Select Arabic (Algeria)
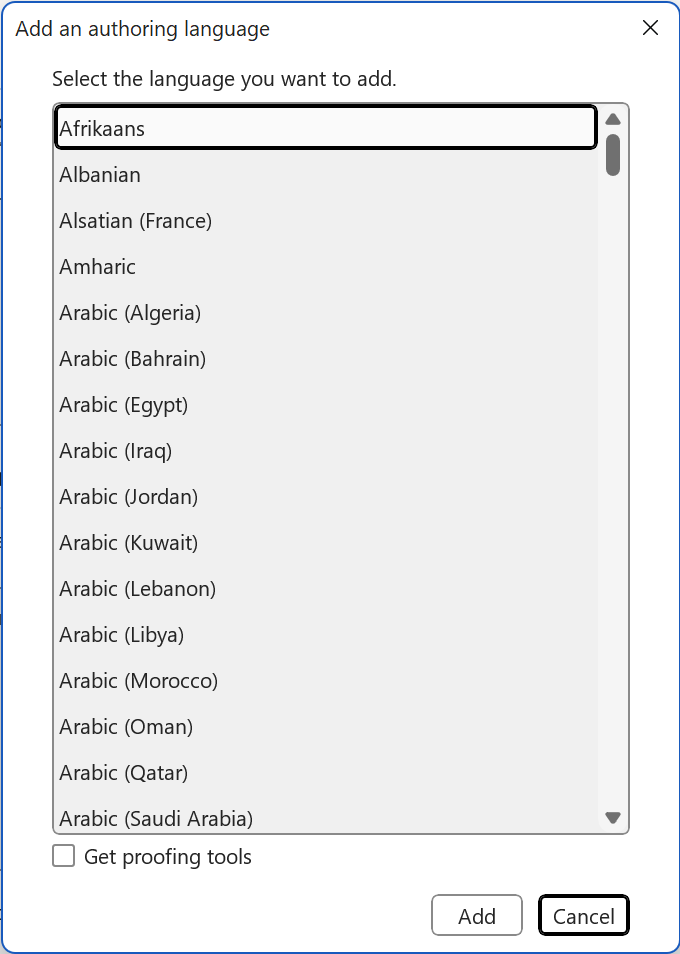The width and height of the screenshot is (680, 954). (x=326, y=313)
